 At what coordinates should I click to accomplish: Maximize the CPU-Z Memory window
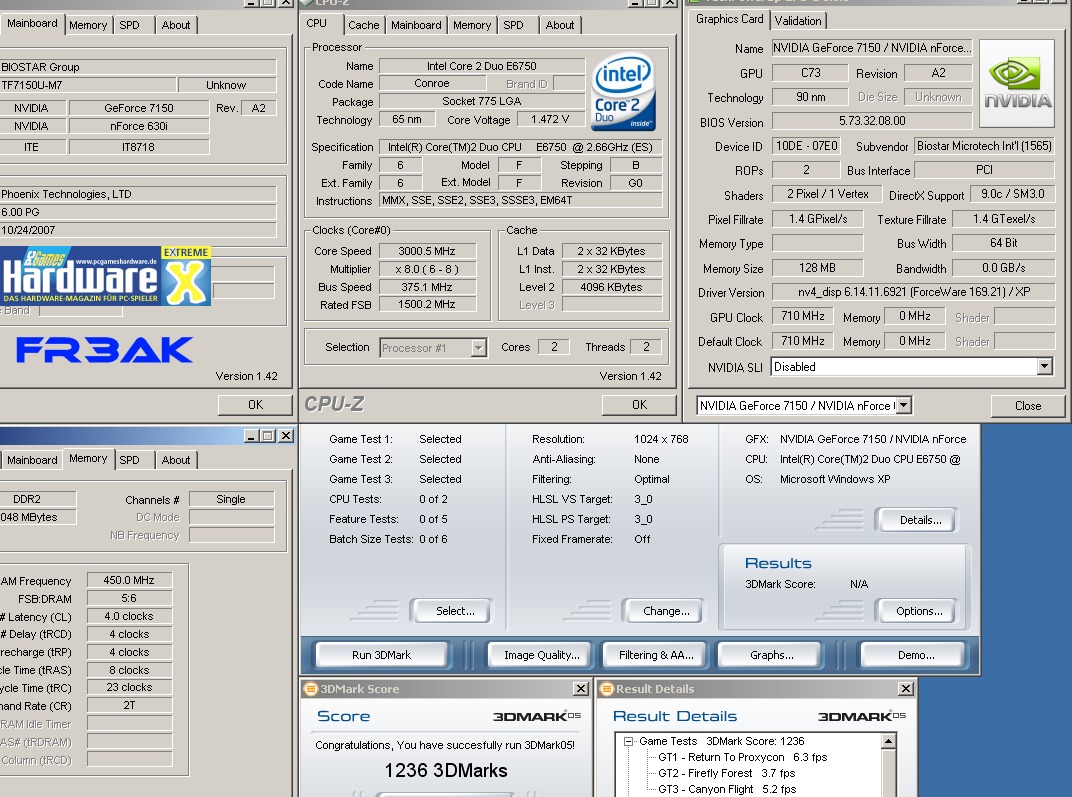pyautogui.click(x=269, y=435)
